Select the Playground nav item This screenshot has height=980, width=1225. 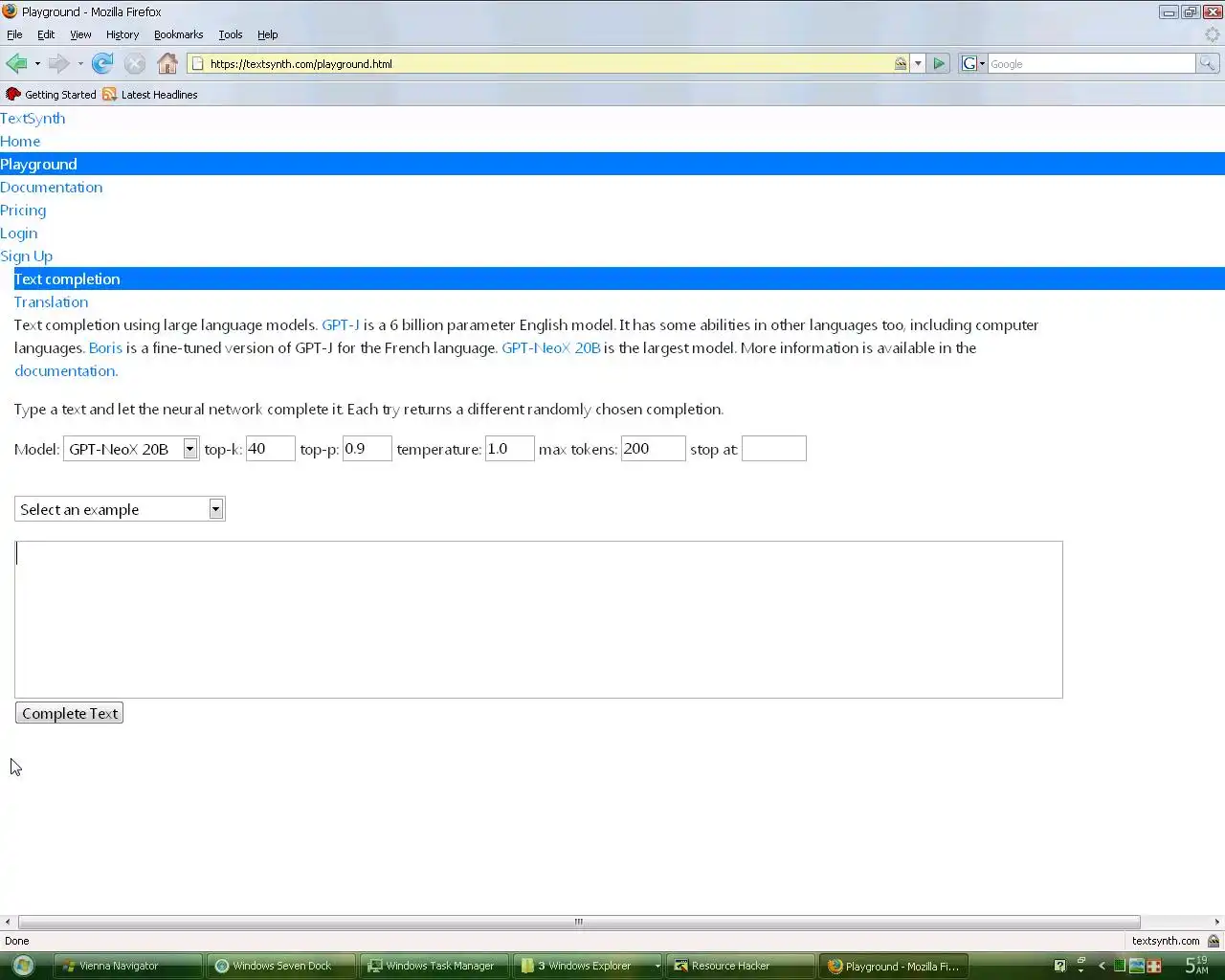point(612,165)
